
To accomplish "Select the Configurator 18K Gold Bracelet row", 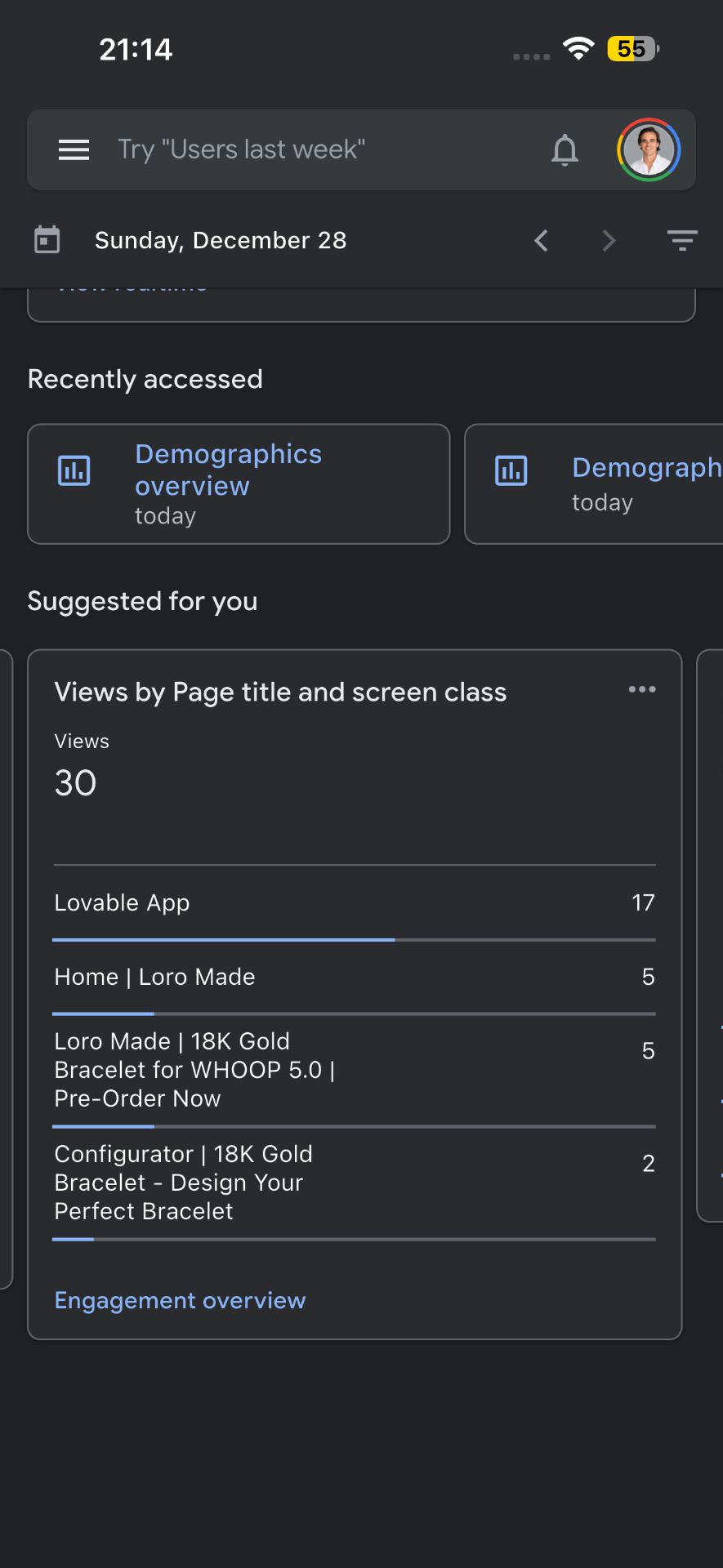I will (354, 1183).
